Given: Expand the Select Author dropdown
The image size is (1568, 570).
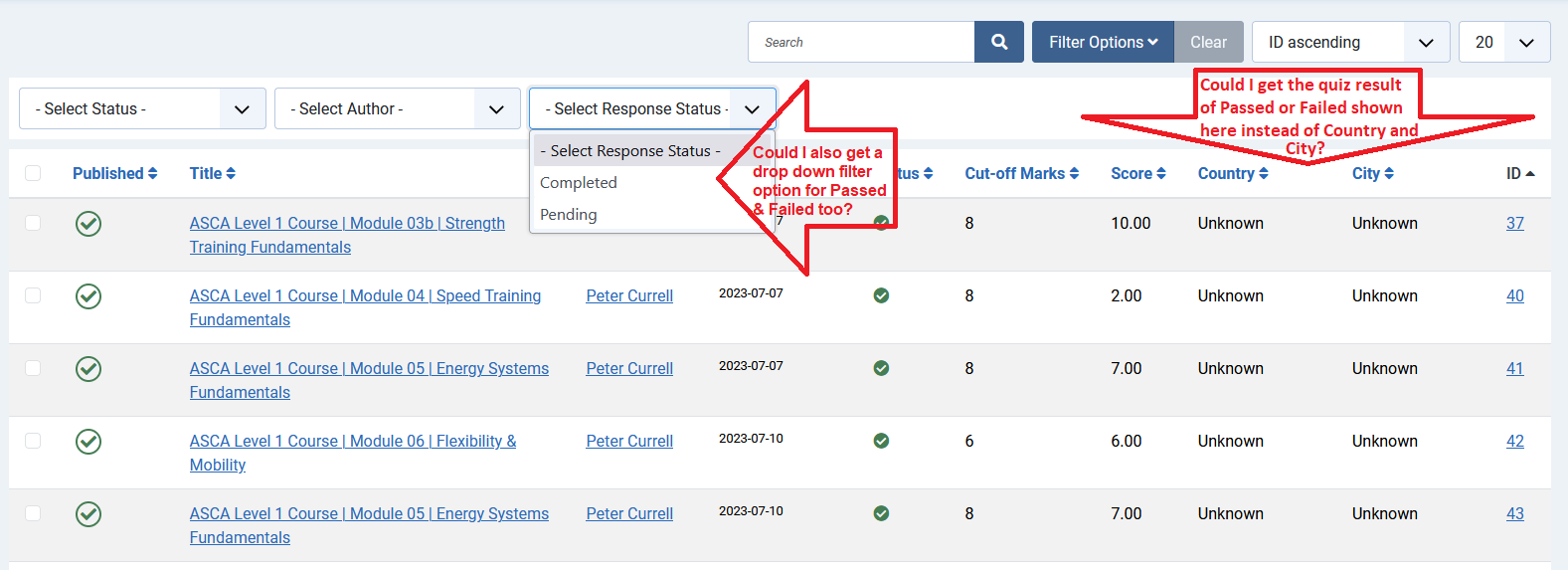Looking at the screenshot, I should pos(397,108).
